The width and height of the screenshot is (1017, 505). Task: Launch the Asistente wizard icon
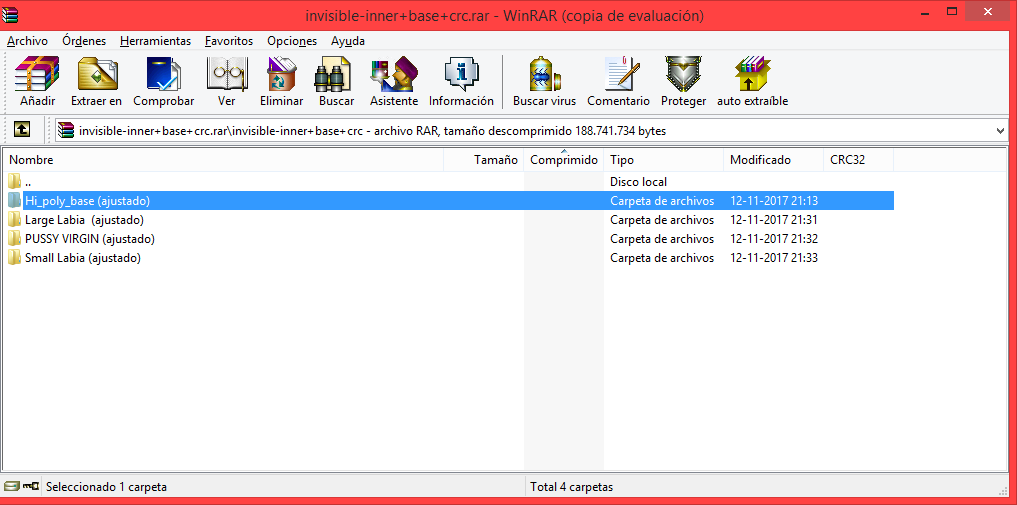pyautogui.click(x=393, y=80)
